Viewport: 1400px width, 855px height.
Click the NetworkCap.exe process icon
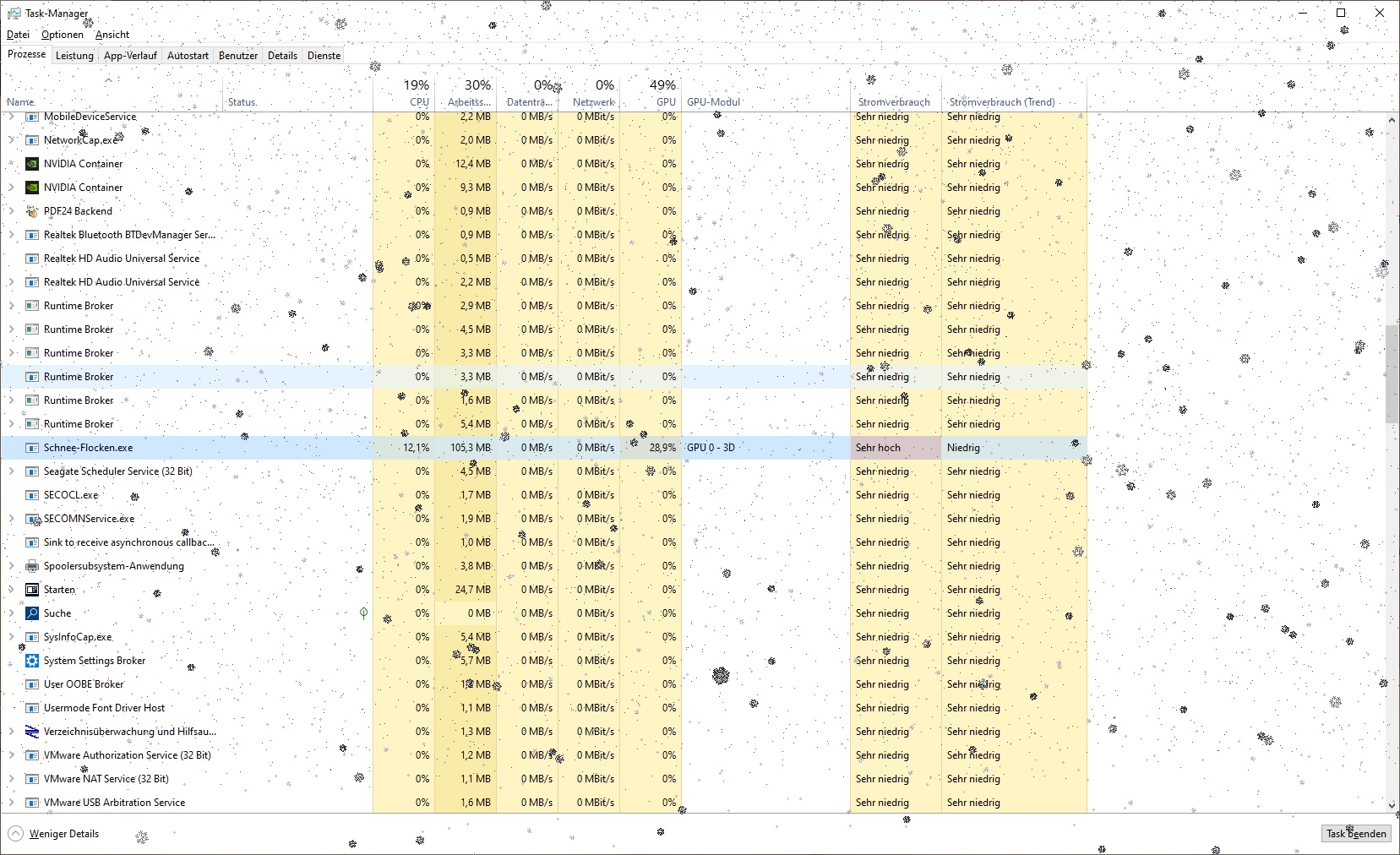(32, 140)
